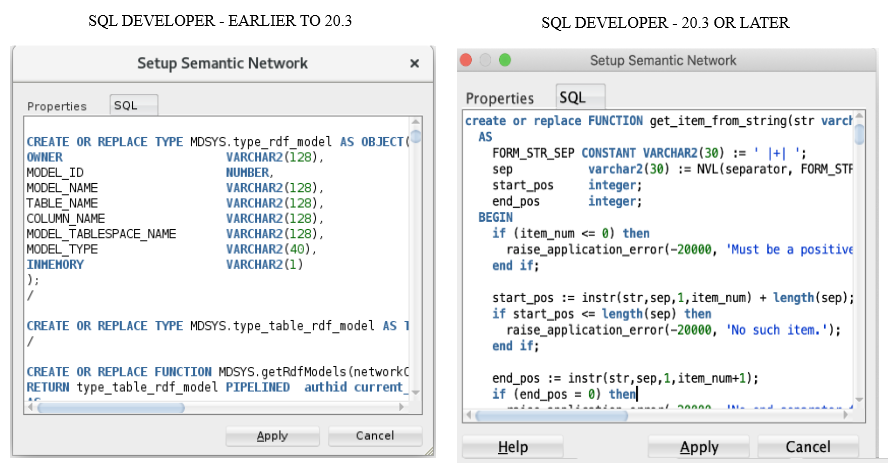Click scroll up arrow in left SQL pane
890x468 pixels.
pyautogui.click(x=416, y=122)
